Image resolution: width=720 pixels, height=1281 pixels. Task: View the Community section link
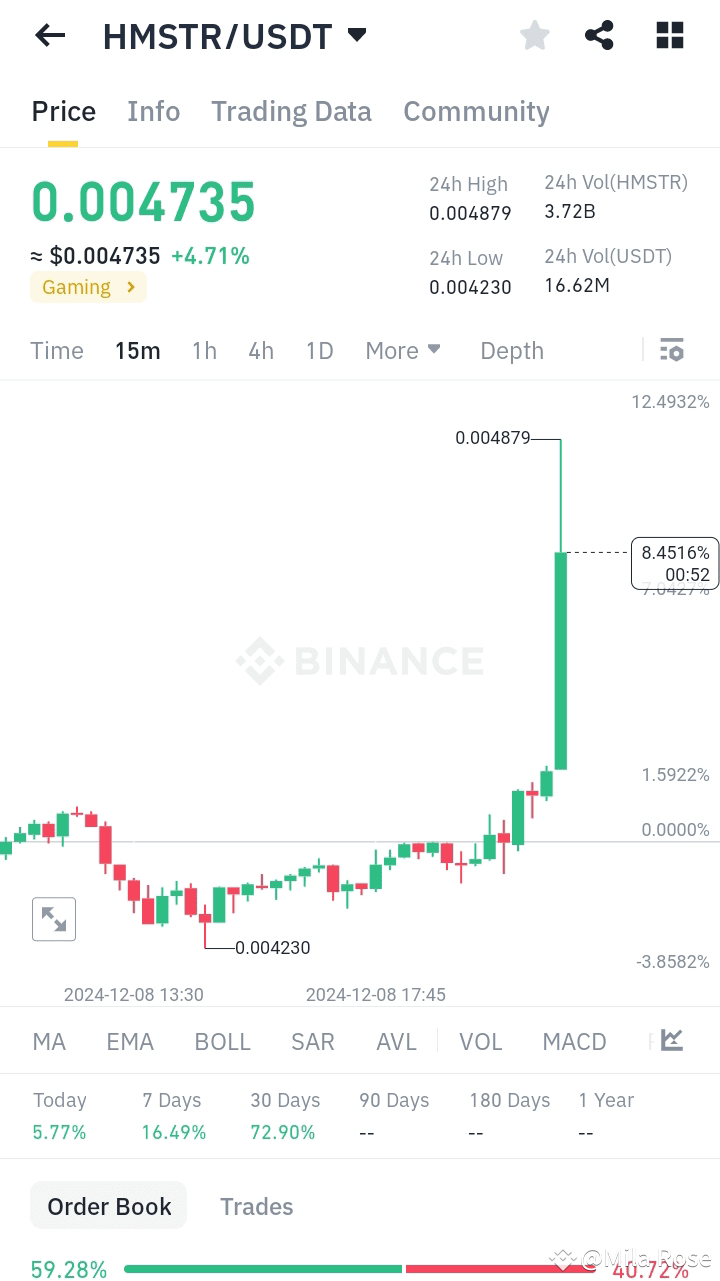pyautogui.click(x=476, y=111)
